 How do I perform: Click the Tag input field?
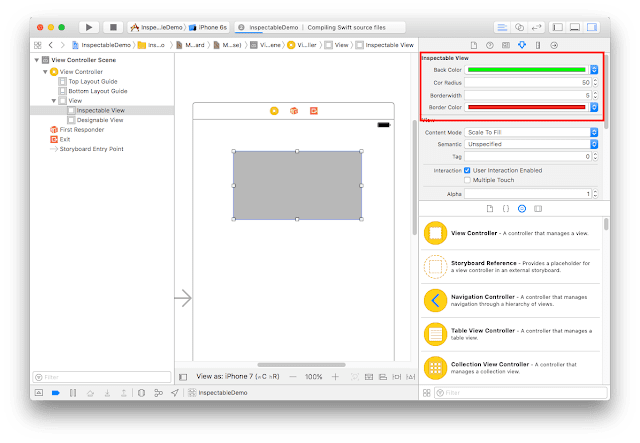pyautogui.click(x=528, y=157)
